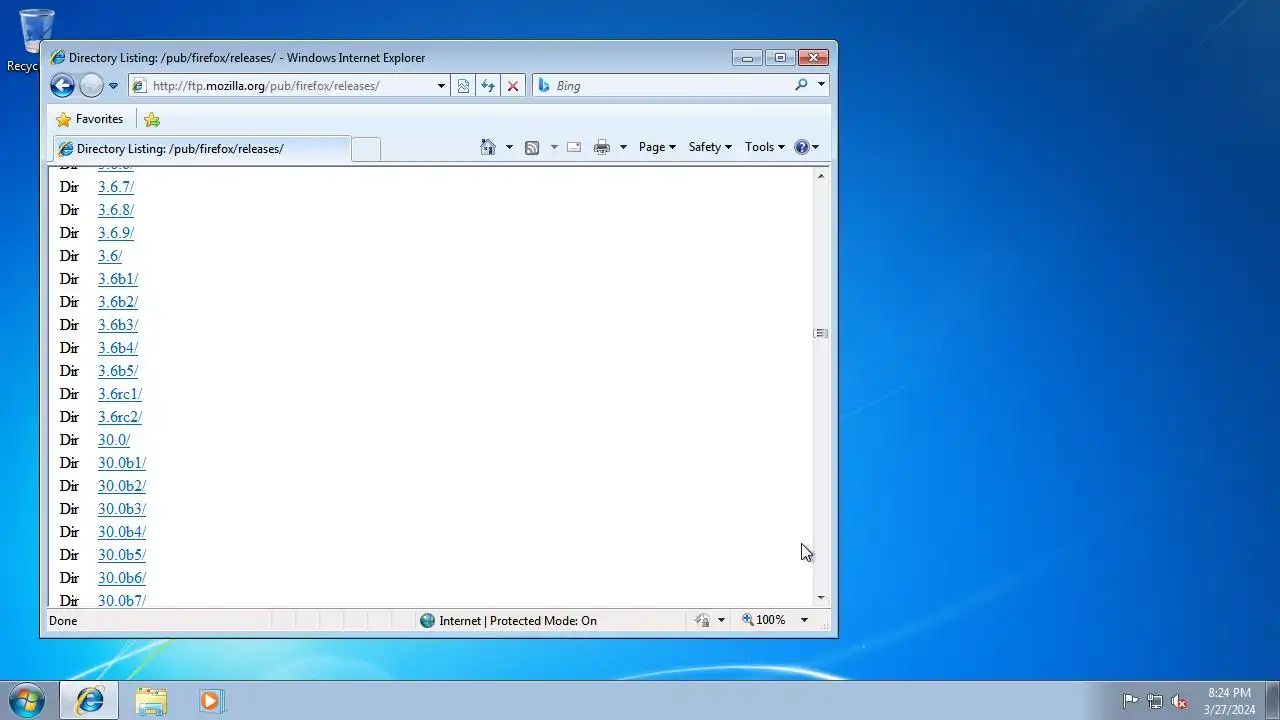This screenshot has width=1280, height=720.
Task: Open the search provider dropdown arrow
Action: point(821,85)
